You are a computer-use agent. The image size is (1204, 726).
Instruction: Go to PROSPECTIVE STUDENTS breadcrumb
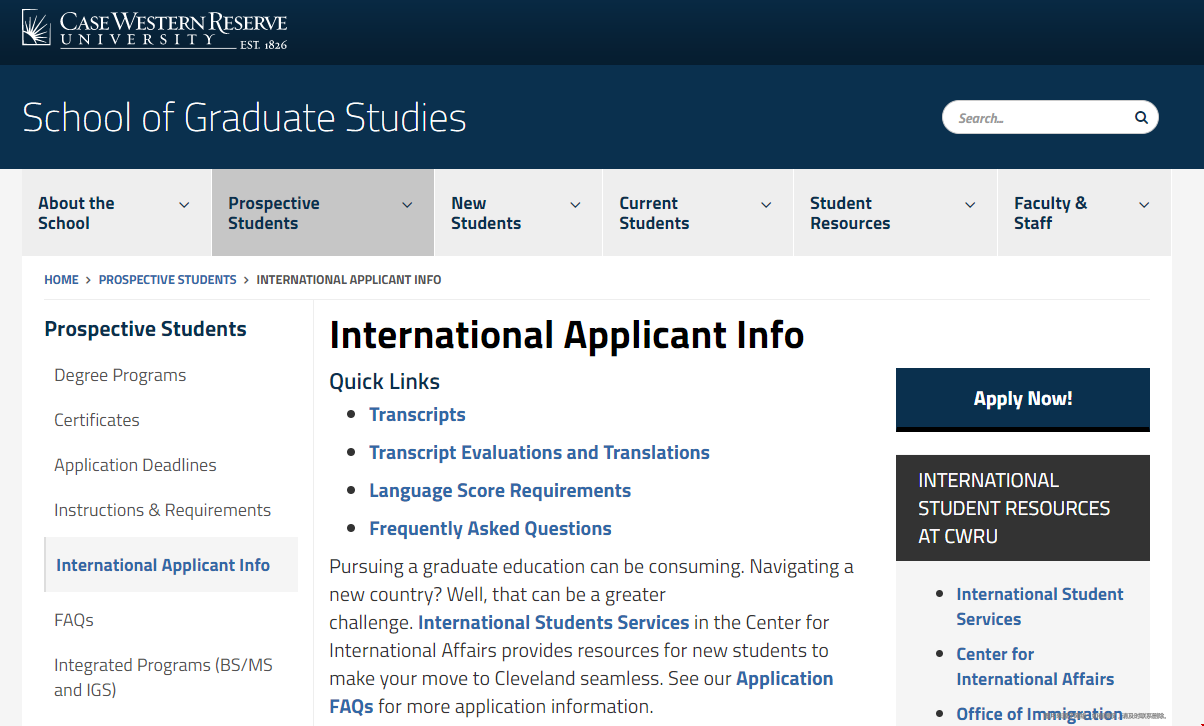pos(168,280)
